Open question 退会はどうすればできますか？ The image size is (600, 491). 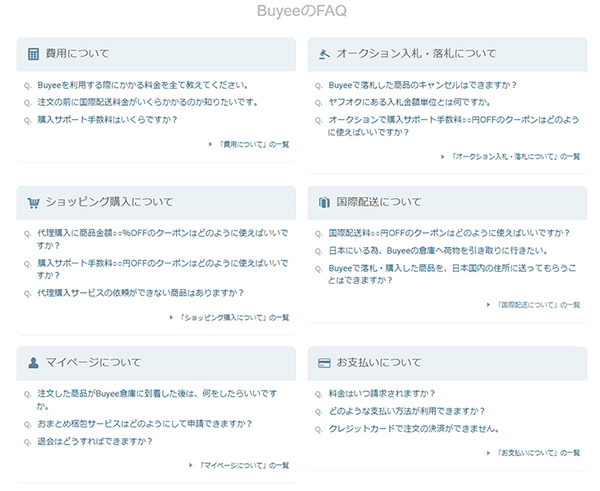(x=95, y=442)
